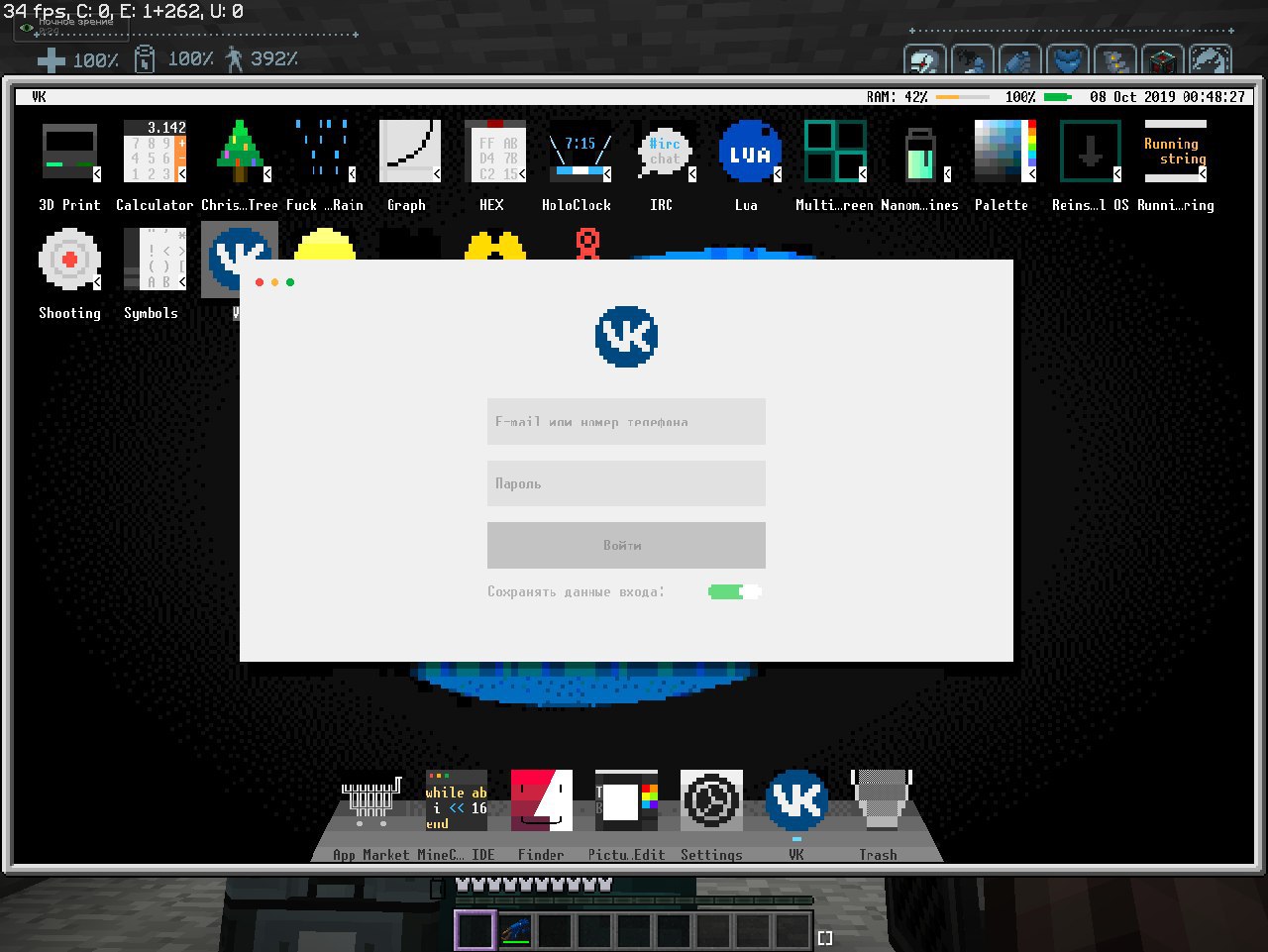Focus the Пароль password field
This screenshot has height=952, width=1268.
point(626,483)
